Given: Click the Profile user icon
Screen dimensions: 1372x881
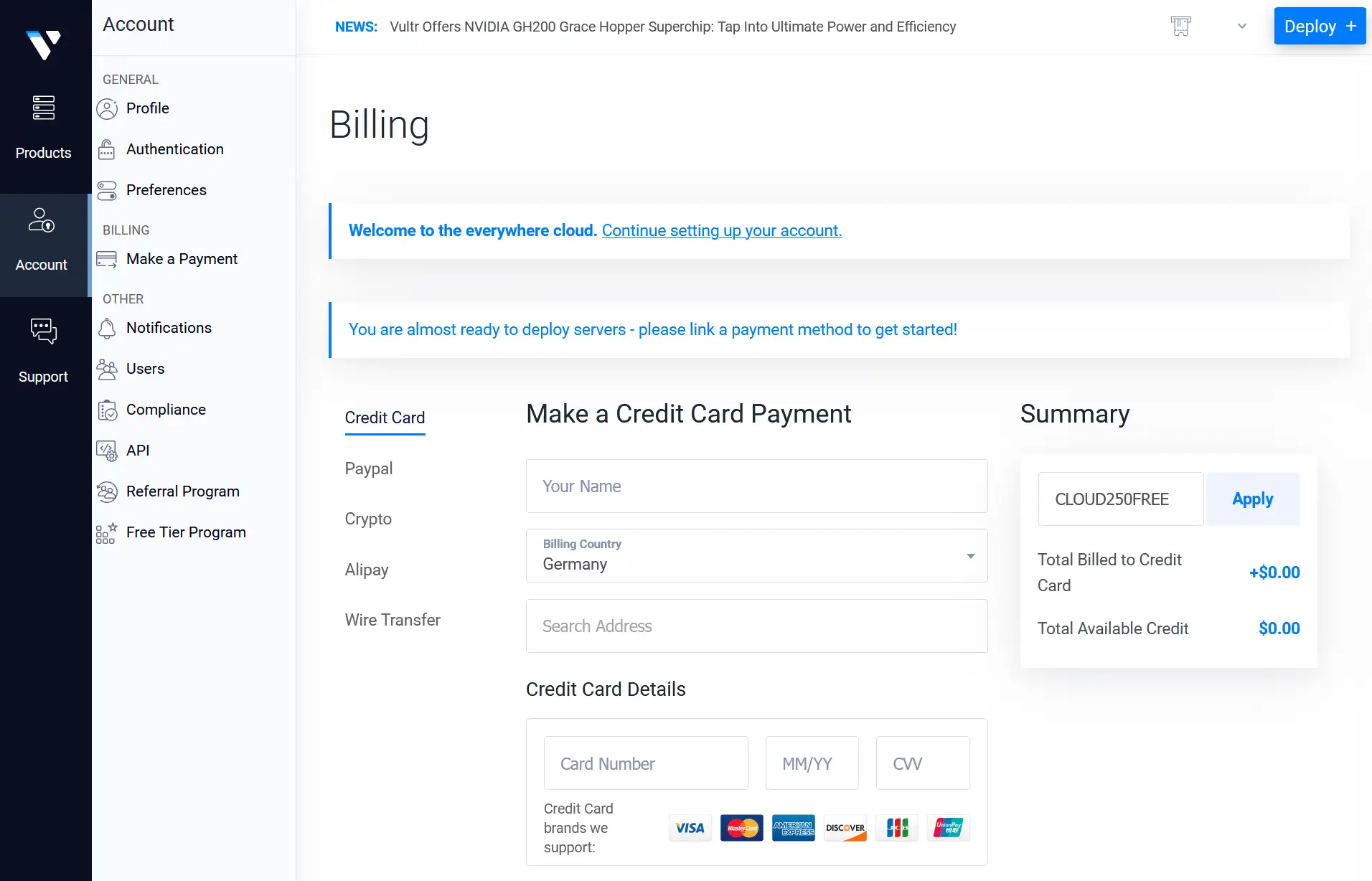Looking at the screenshot, I should pyautogui.click(x=107, y=109).
